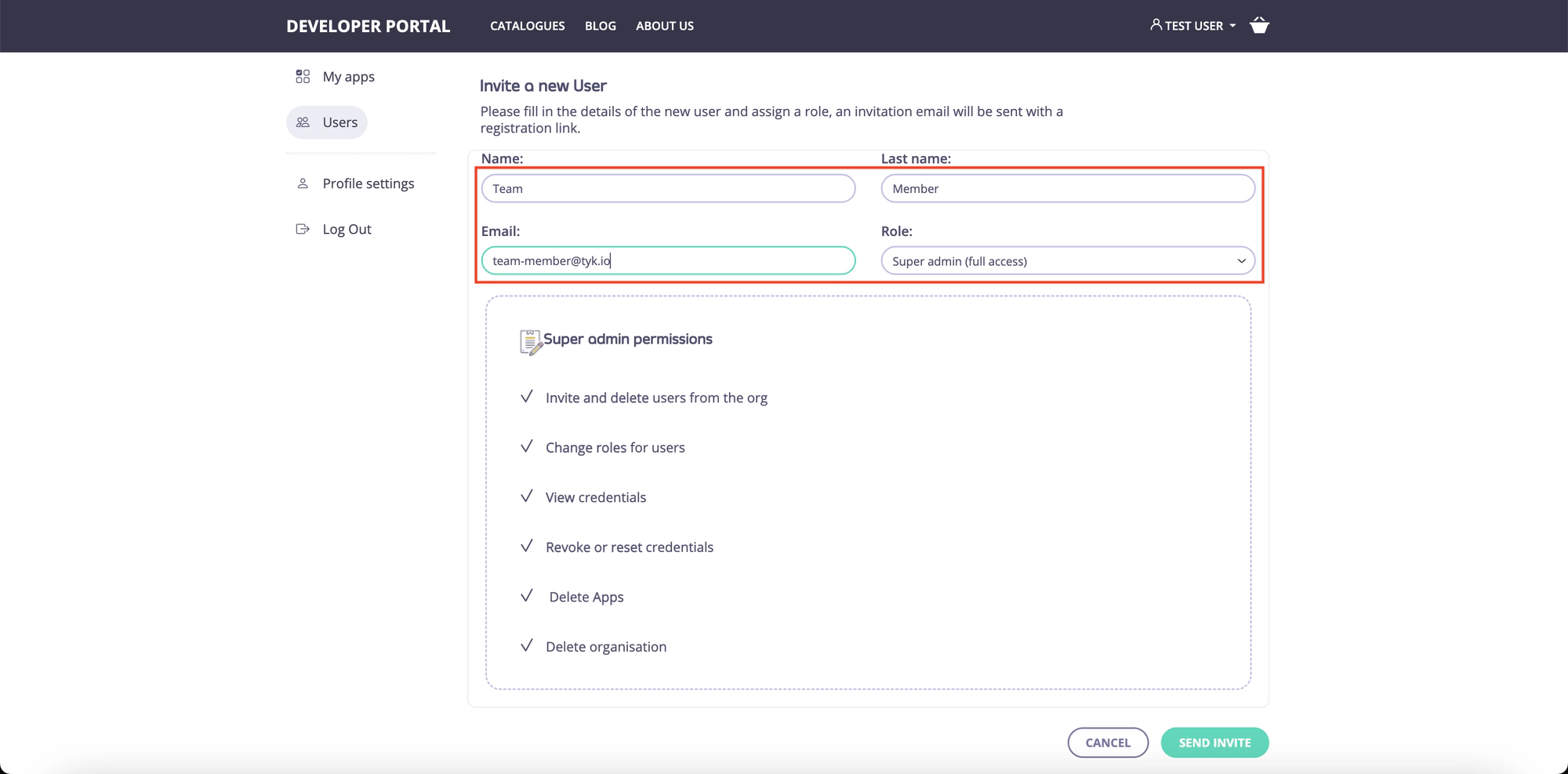The height and width of the screenshot is (774, 1568).
Task: Go to the BLOG page
Action: pyautogui.click(x=600, y=26)
